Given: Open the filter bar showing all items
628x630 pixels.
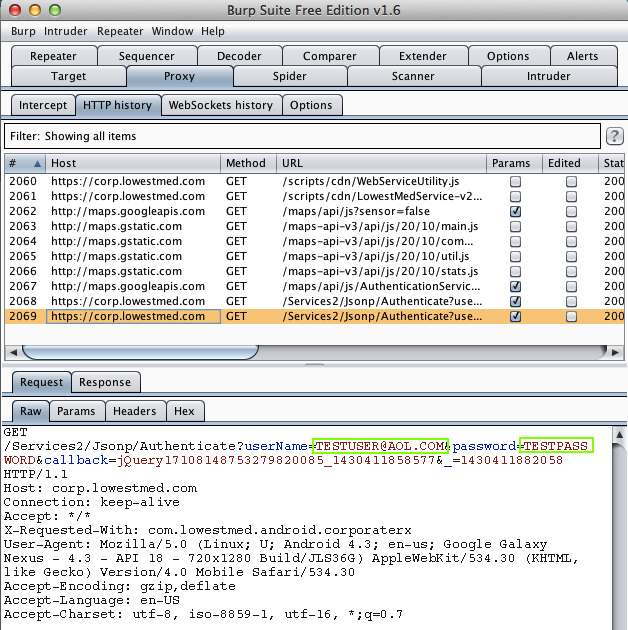Looking at the screenshot, I should point(300,136).
